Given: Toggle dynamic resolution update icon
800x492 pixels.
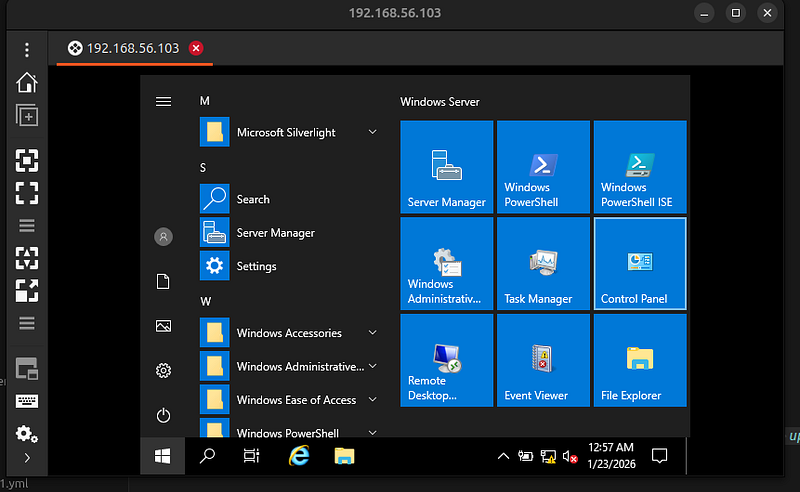Looking at the screenshot, I should tap(27, 258).
